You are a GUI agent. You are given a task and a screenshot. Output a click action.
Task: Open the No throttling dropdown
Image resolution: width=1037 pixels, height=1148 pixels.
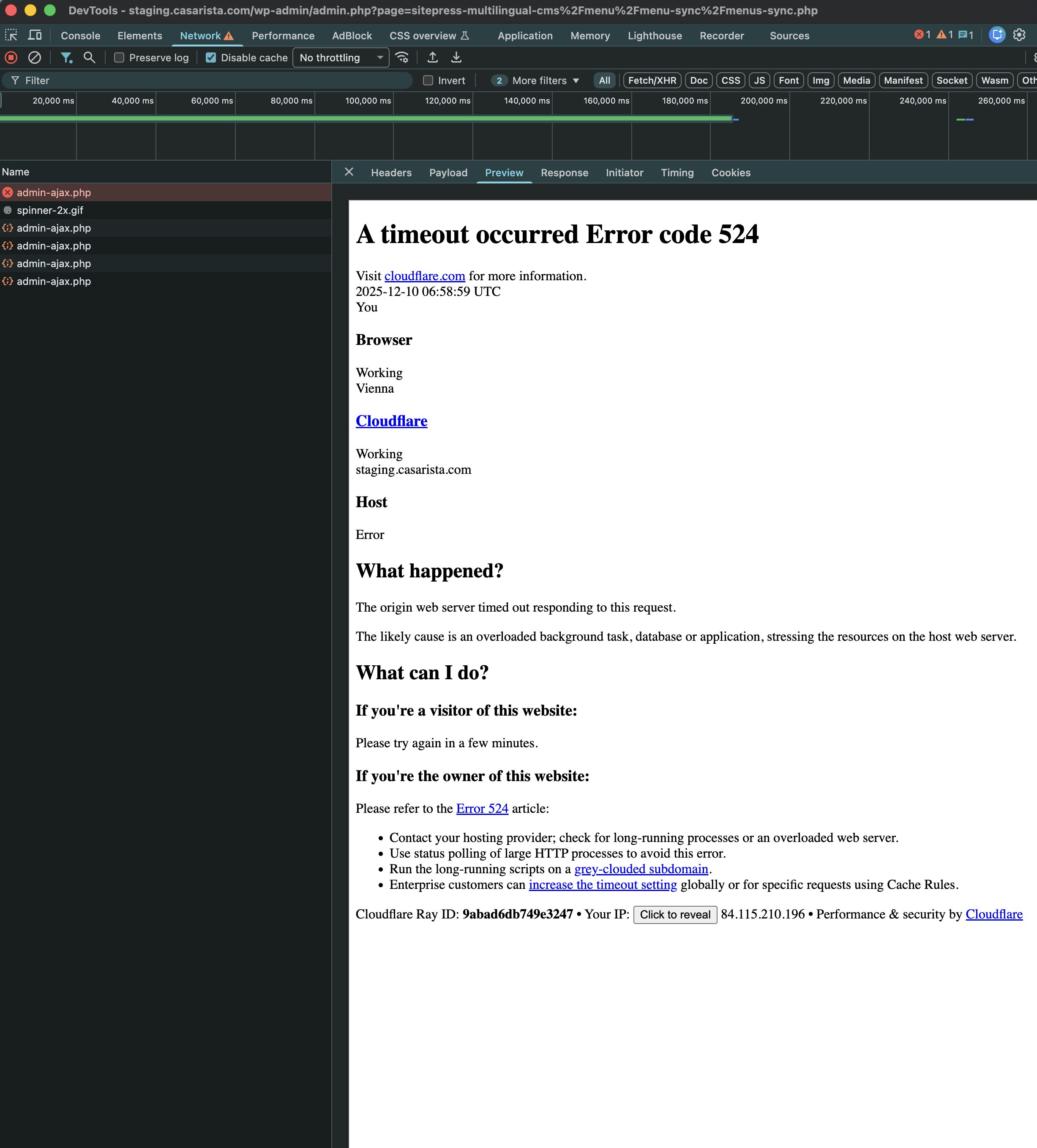tap(340, 57)
